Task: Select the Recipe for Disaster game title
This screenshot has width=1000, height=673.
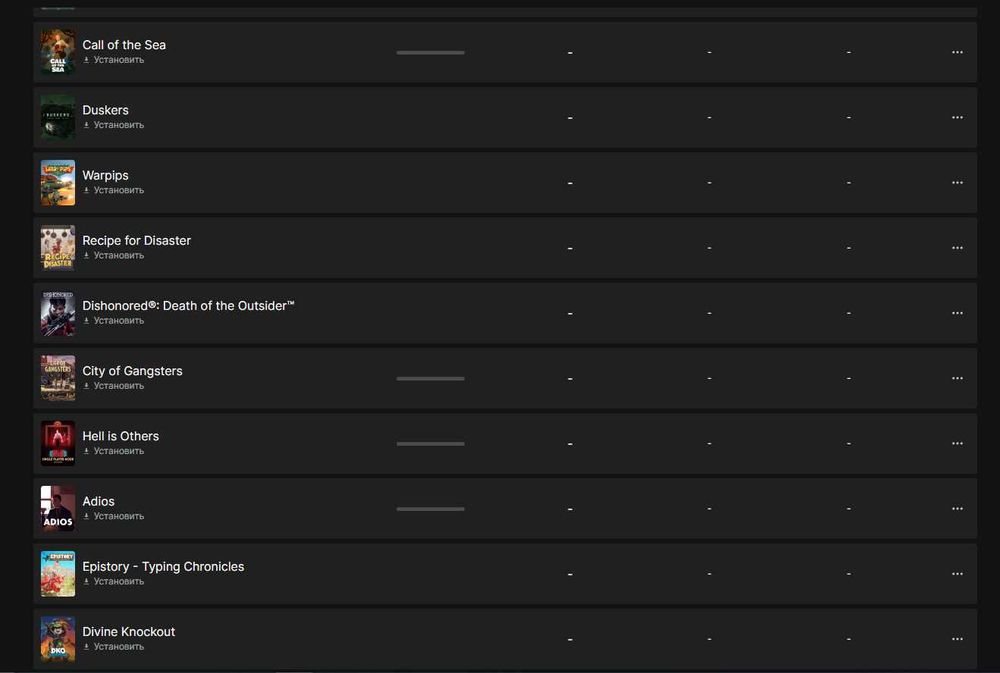Action: click(136, 240)
